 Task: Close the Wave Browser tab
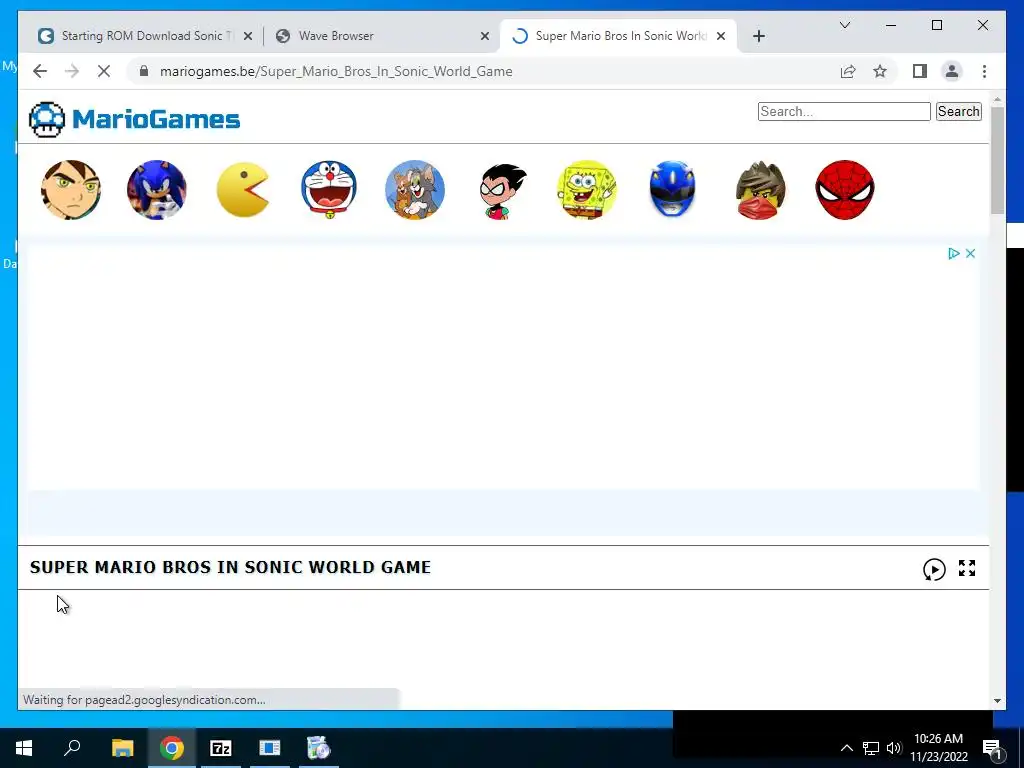coord(485,37)
